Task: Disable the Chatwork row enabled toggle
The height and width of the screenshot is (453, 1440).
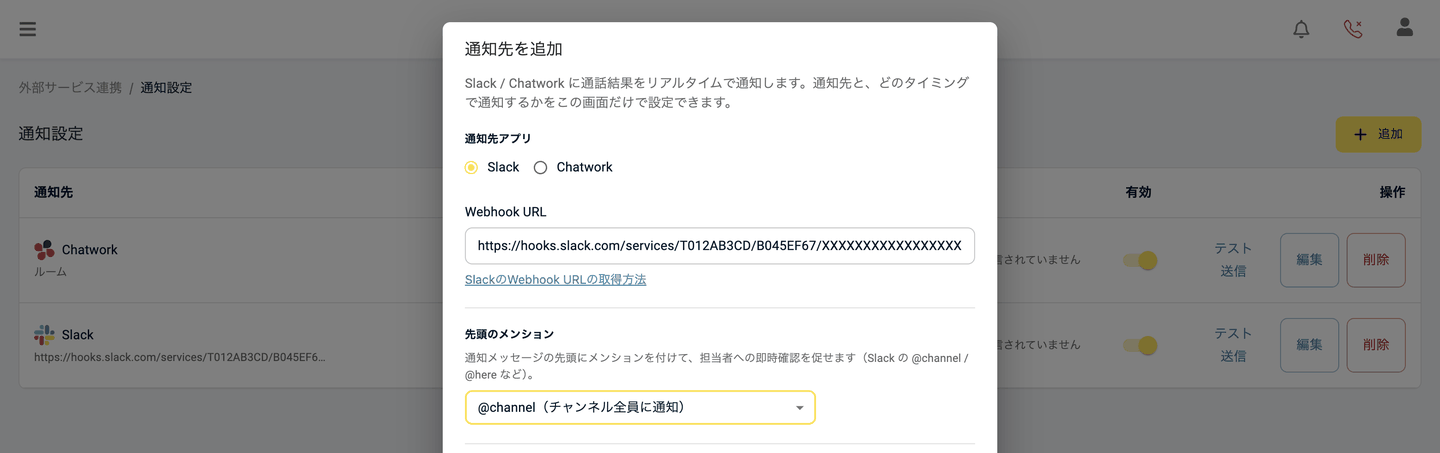Action: point(1140,260)
